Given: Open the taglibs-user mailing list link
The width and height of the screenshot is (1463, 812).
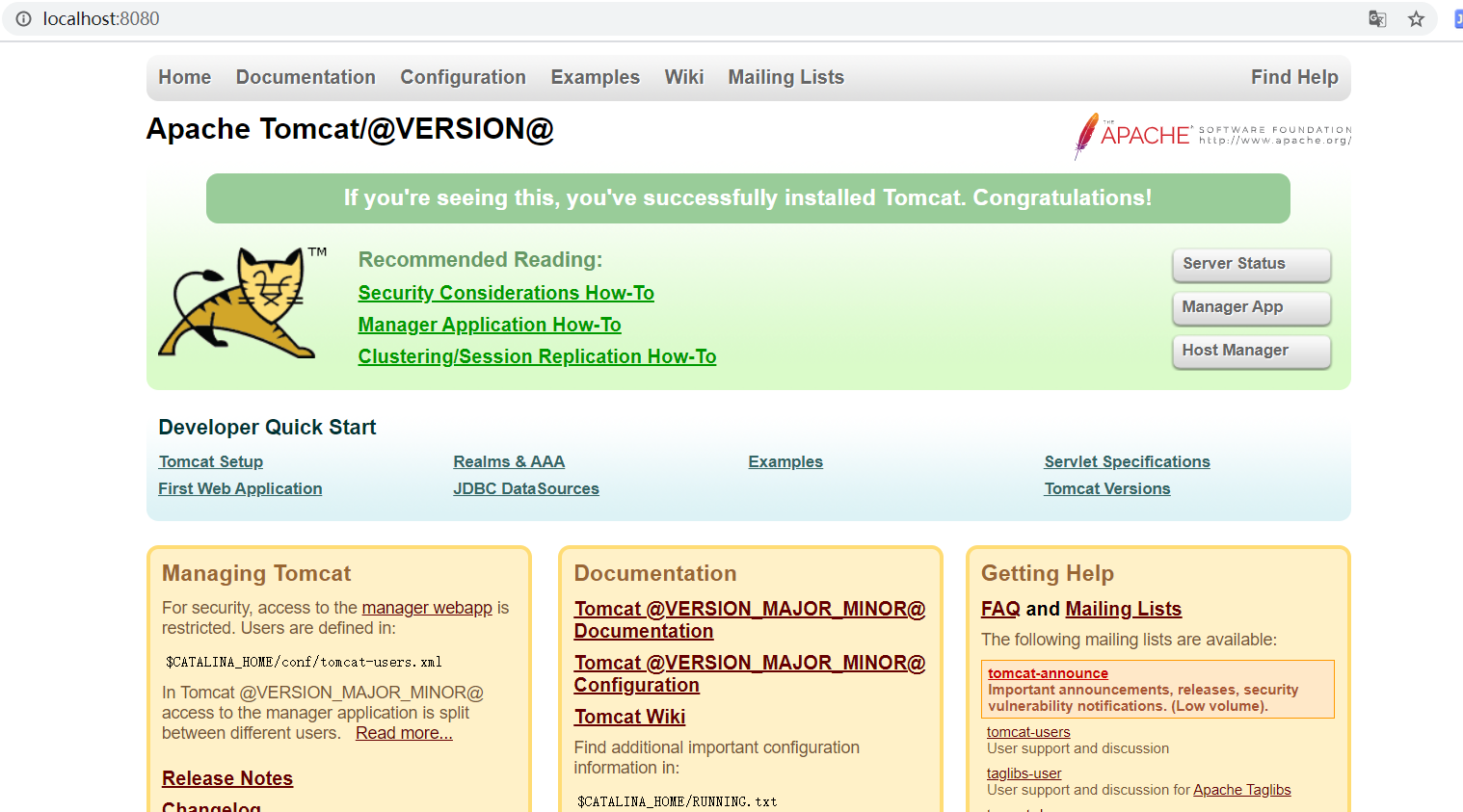Looking at the screenshot, I should click(x=1024, y=773).
